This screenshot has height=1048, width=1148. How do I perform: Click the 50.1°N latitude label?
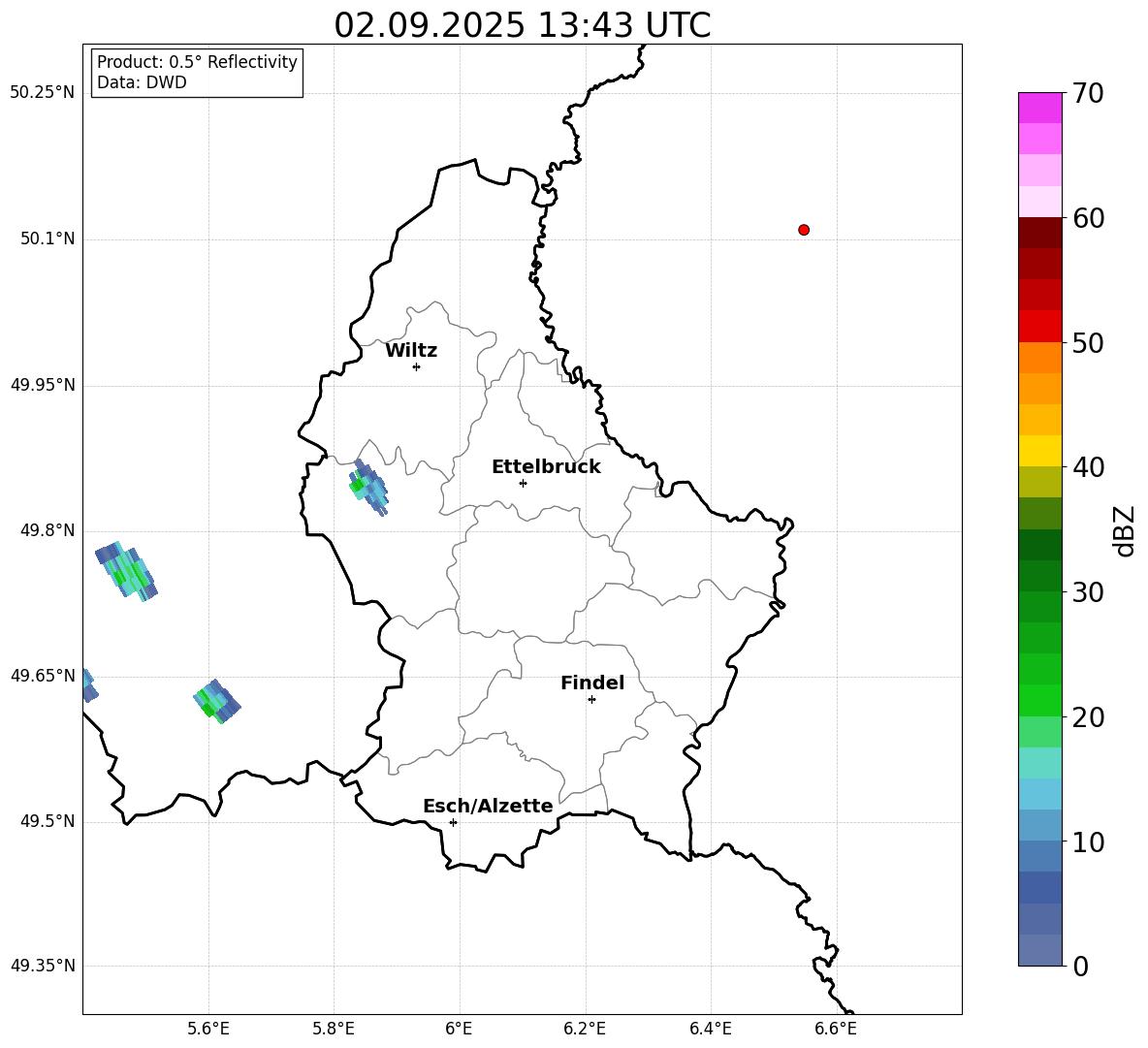(47, 239)
